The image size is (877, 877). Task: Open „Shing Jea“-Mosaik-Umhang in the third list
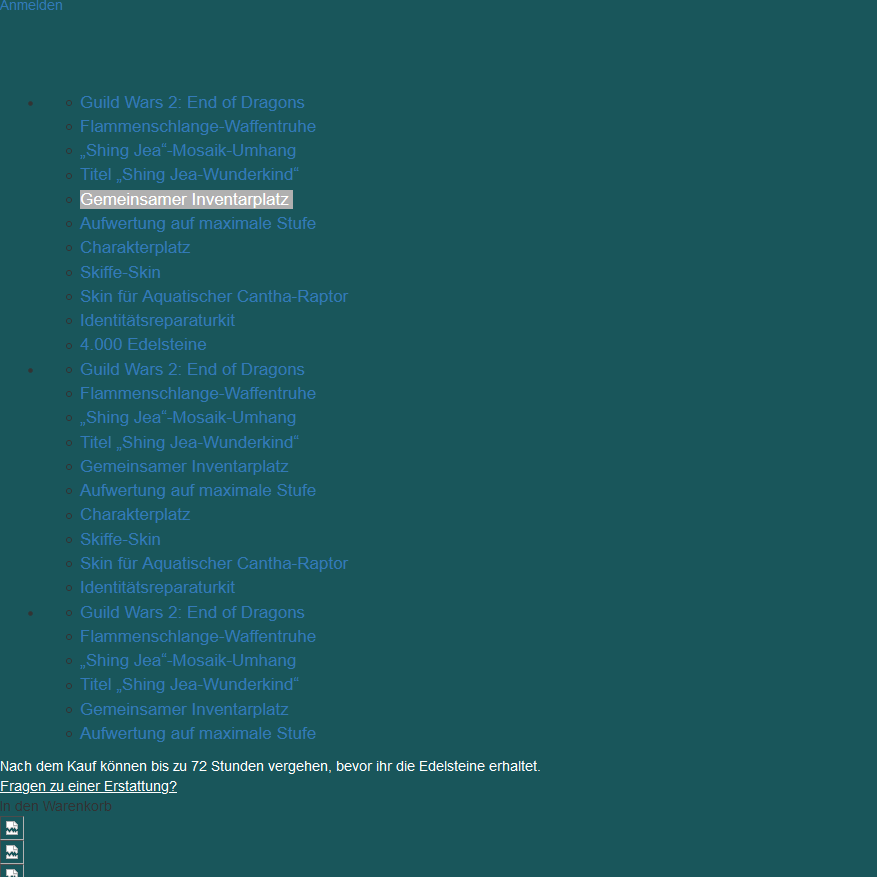[x=188, y=661]
